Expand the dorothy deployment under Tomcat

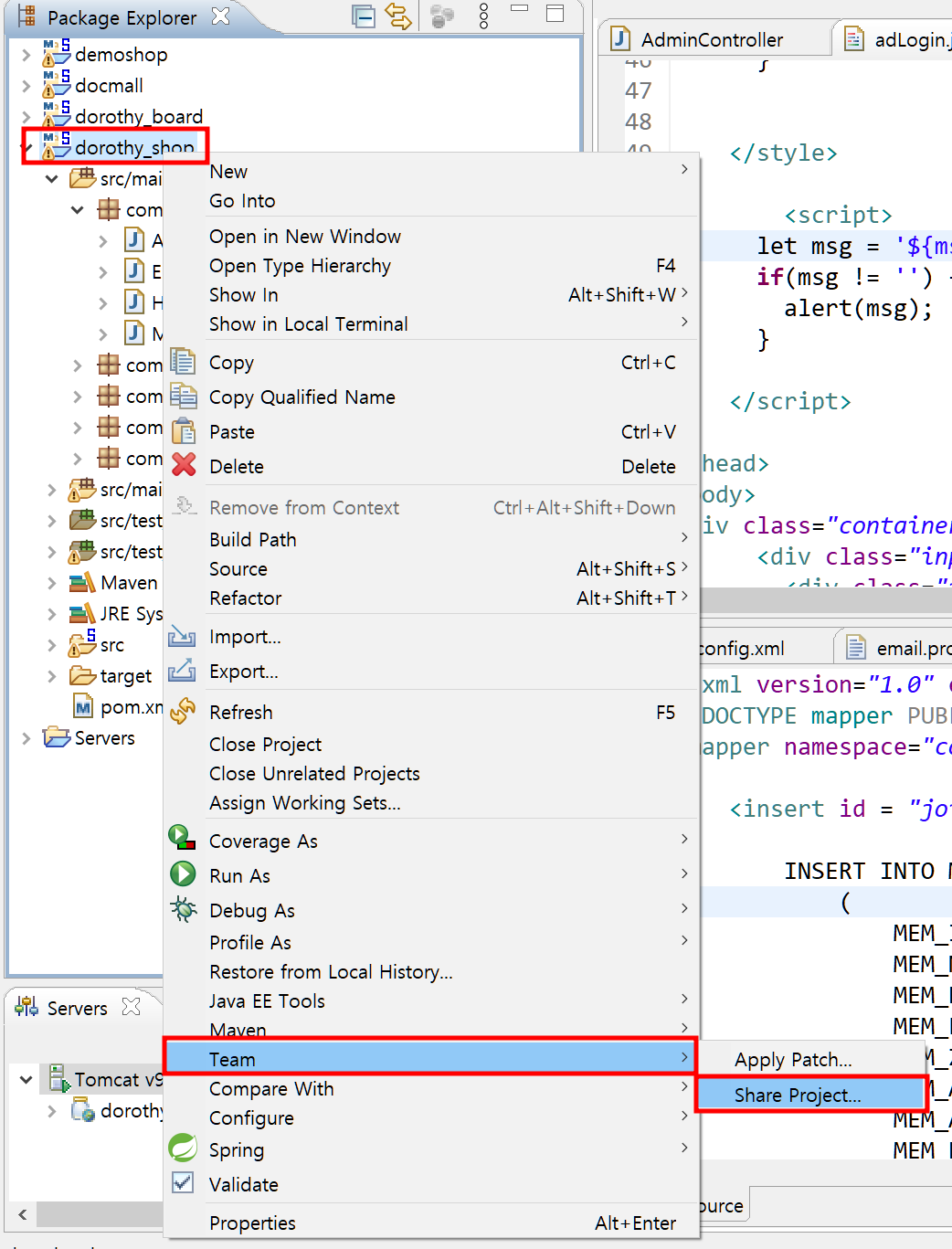pyautogui.click(x=52, y=1110)
